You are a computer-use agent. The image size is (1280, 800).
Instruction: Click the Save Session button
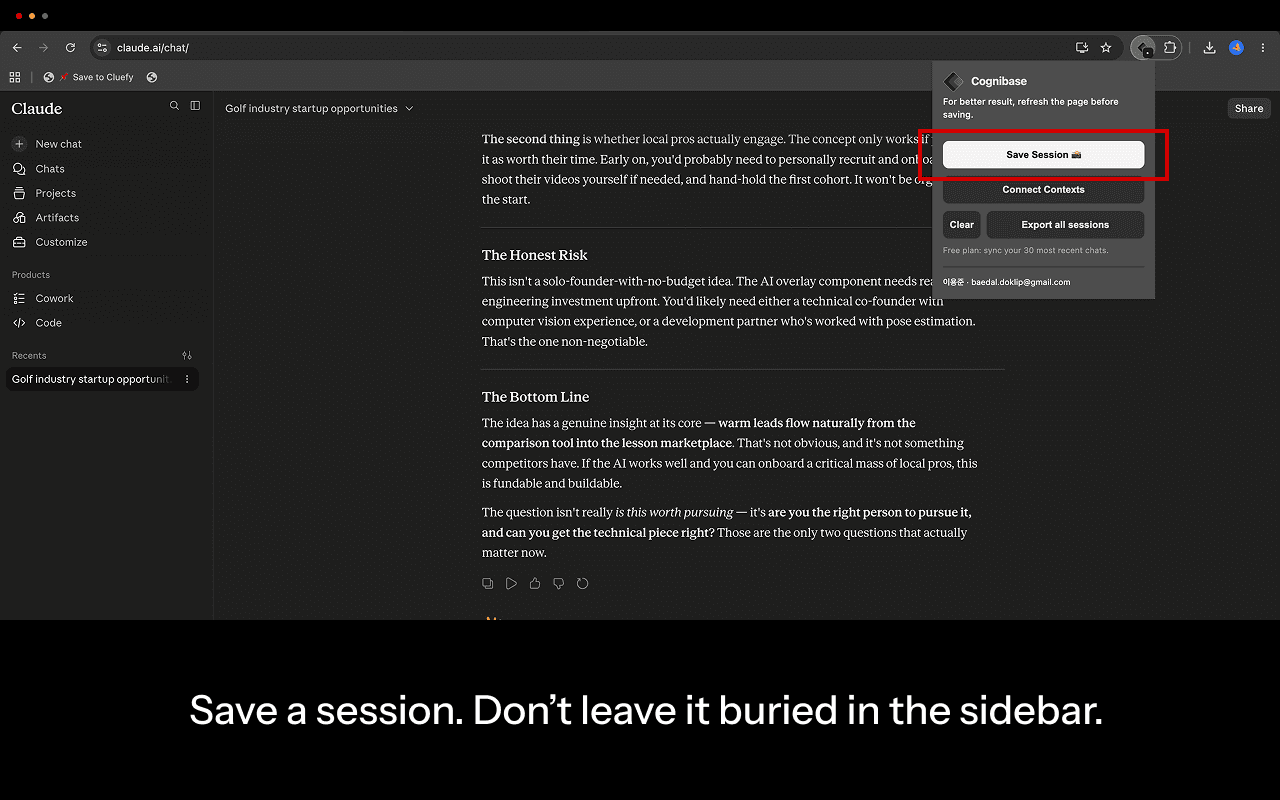click(x=1043, y=154)
